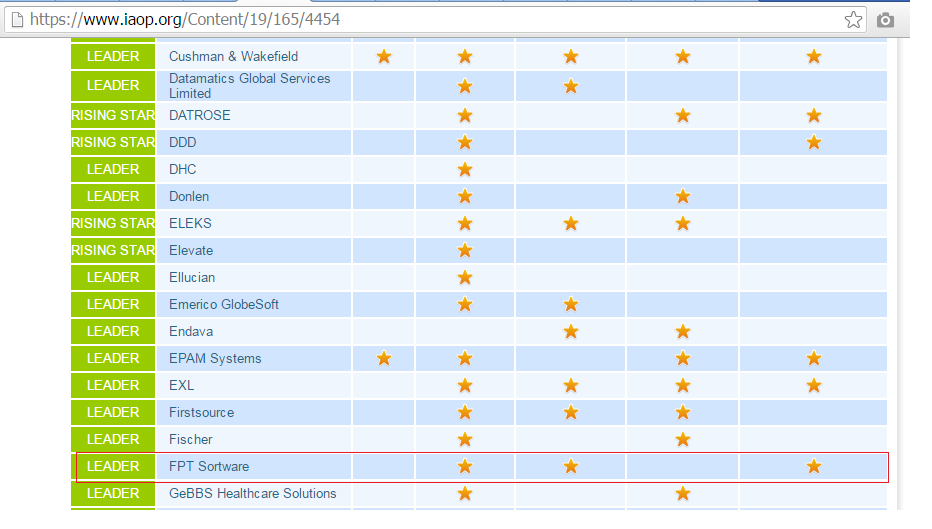Click the RISING STAR label beside DDD
This screenshot has height=529, width=932.
tap(113, 143)
